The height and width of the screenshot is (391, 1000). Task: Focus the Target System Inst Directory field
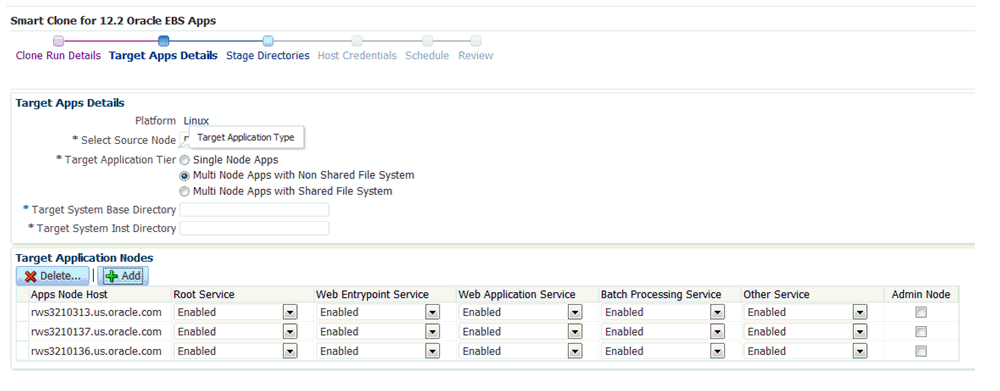tap(254, 228)
